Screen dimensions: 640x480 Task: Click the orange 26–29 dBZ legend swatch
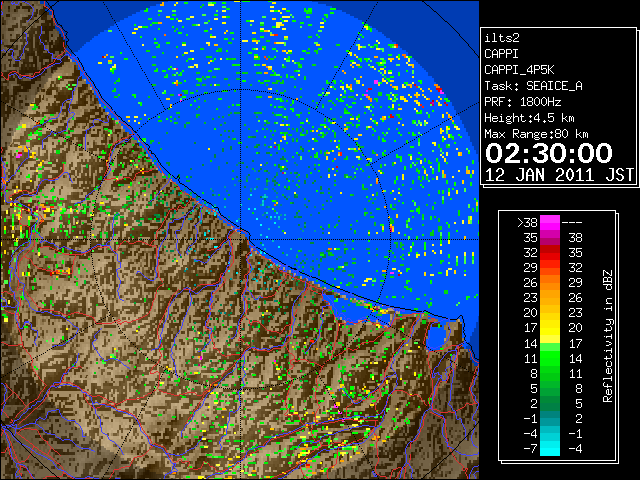550,283
